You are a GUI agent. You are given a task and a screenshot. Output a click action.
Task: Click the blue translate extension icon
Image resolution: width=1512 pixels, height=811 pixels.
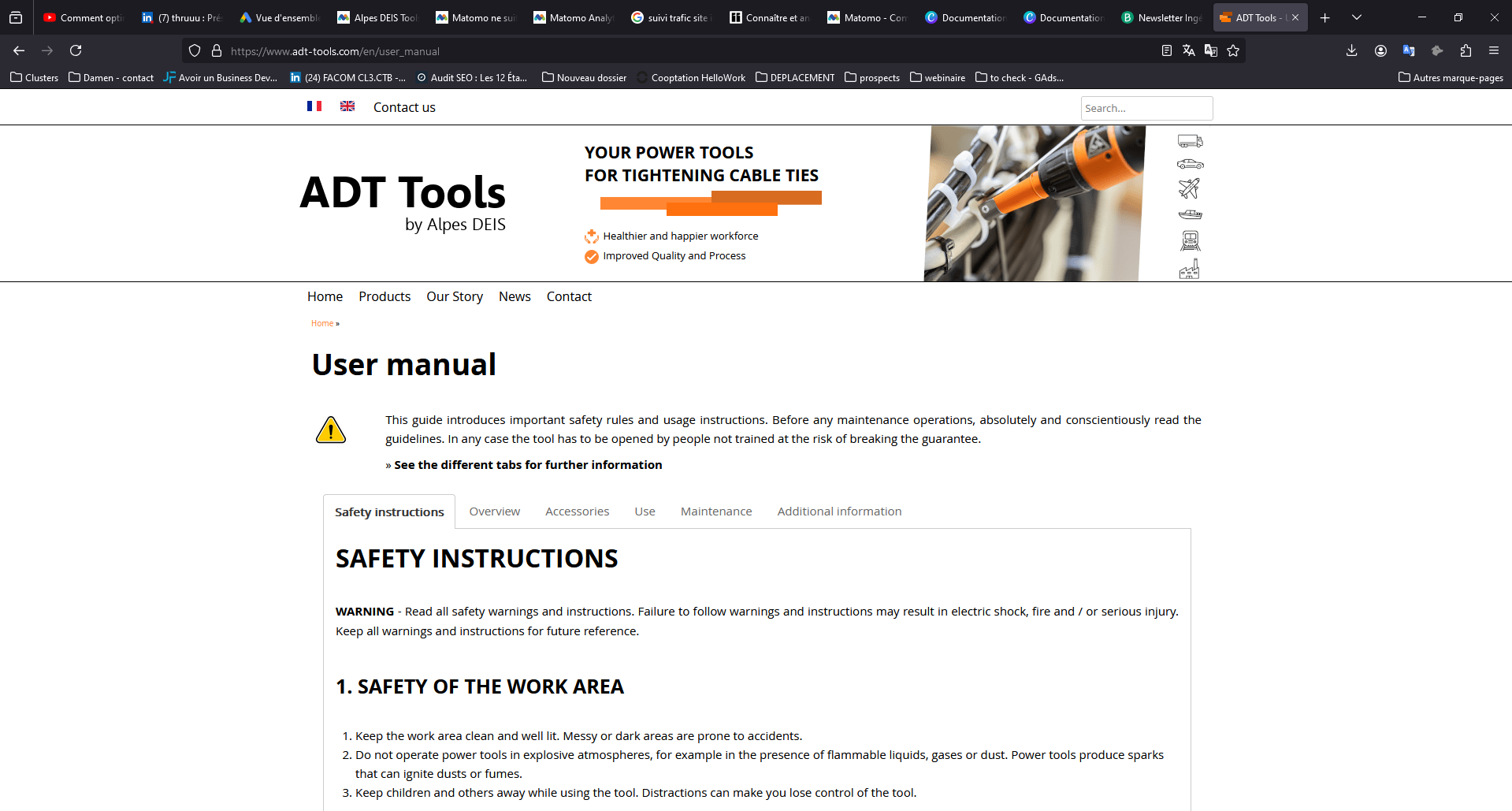point(1409,50)
